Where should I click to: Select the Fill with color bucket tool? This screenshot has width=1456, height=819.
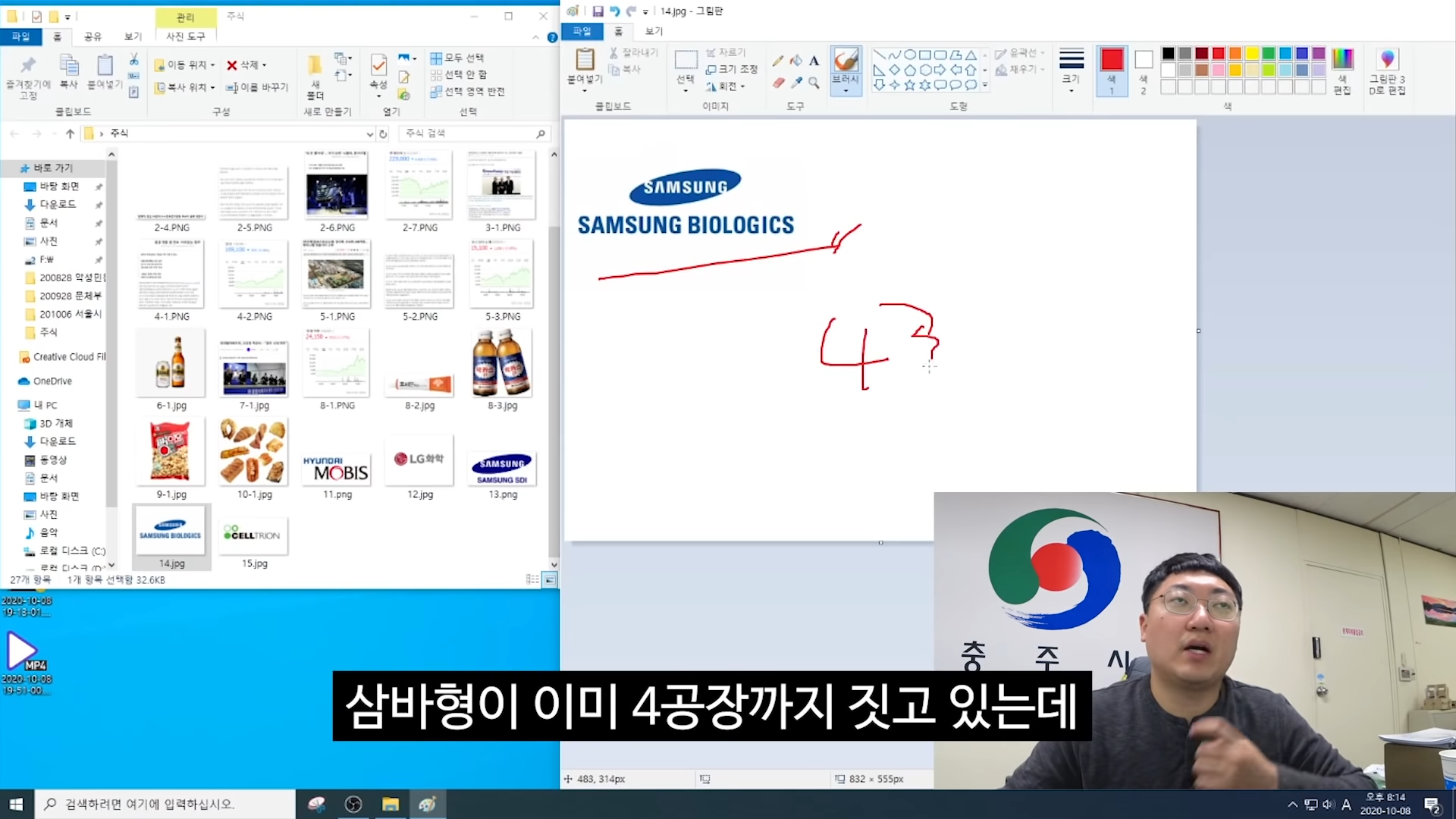click(795, 61)
